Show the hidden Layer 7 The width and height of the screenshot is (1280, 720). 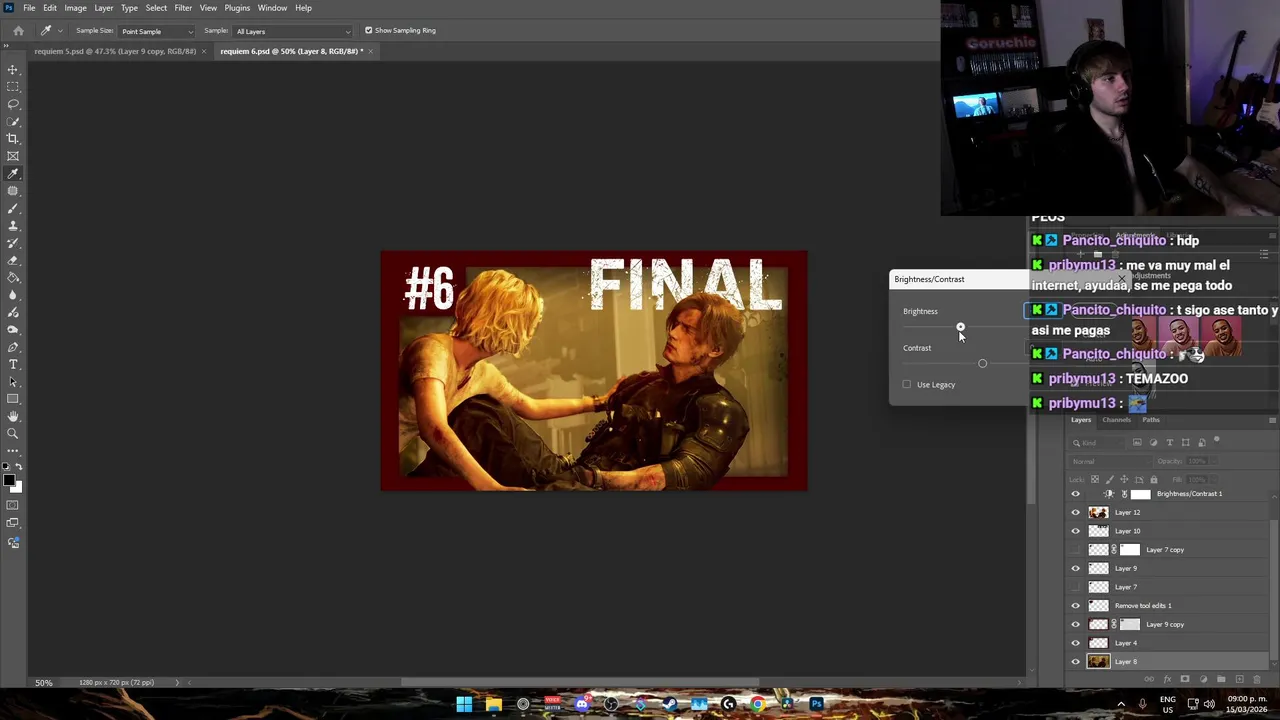click(1076, 587)
